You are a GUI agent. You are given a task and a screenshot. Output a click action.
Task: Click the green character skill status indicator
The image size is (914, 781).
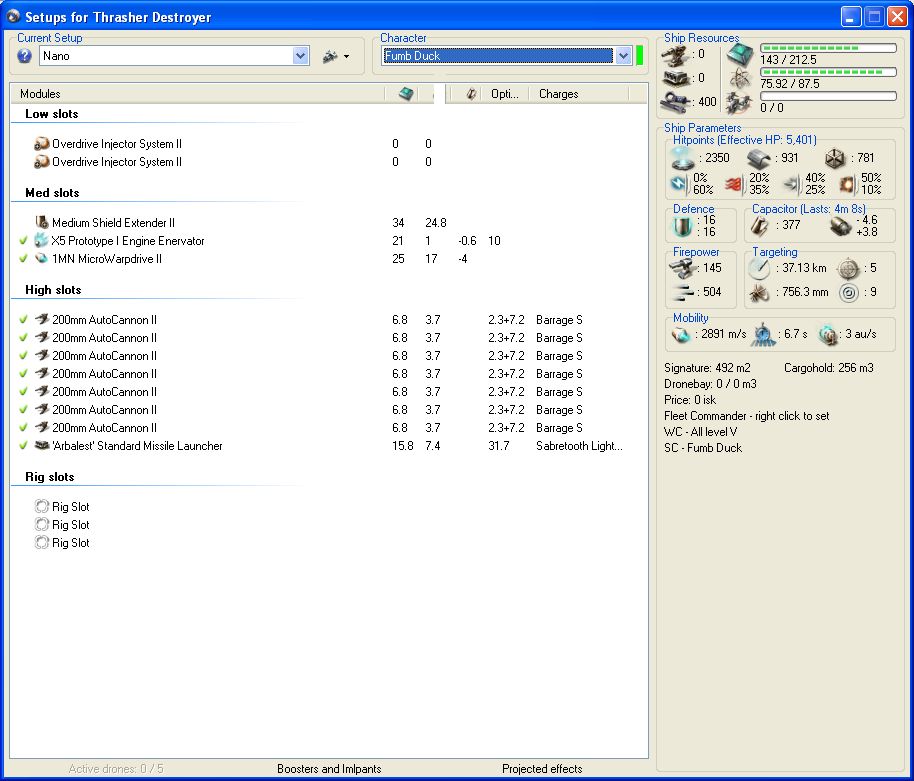coord(639,55)
